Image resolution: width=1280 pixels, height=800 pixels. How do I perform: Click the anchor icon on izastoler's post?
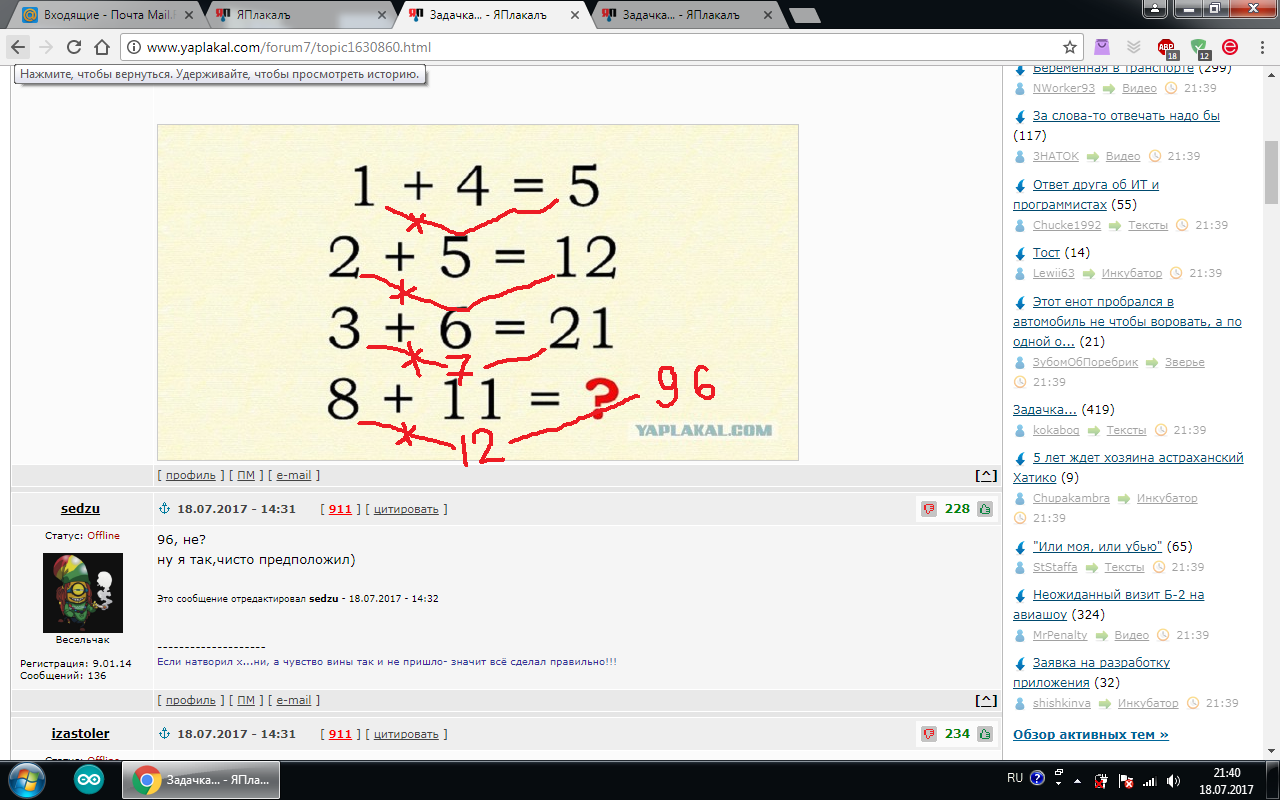pyautogui.click(x=166, y=734)
